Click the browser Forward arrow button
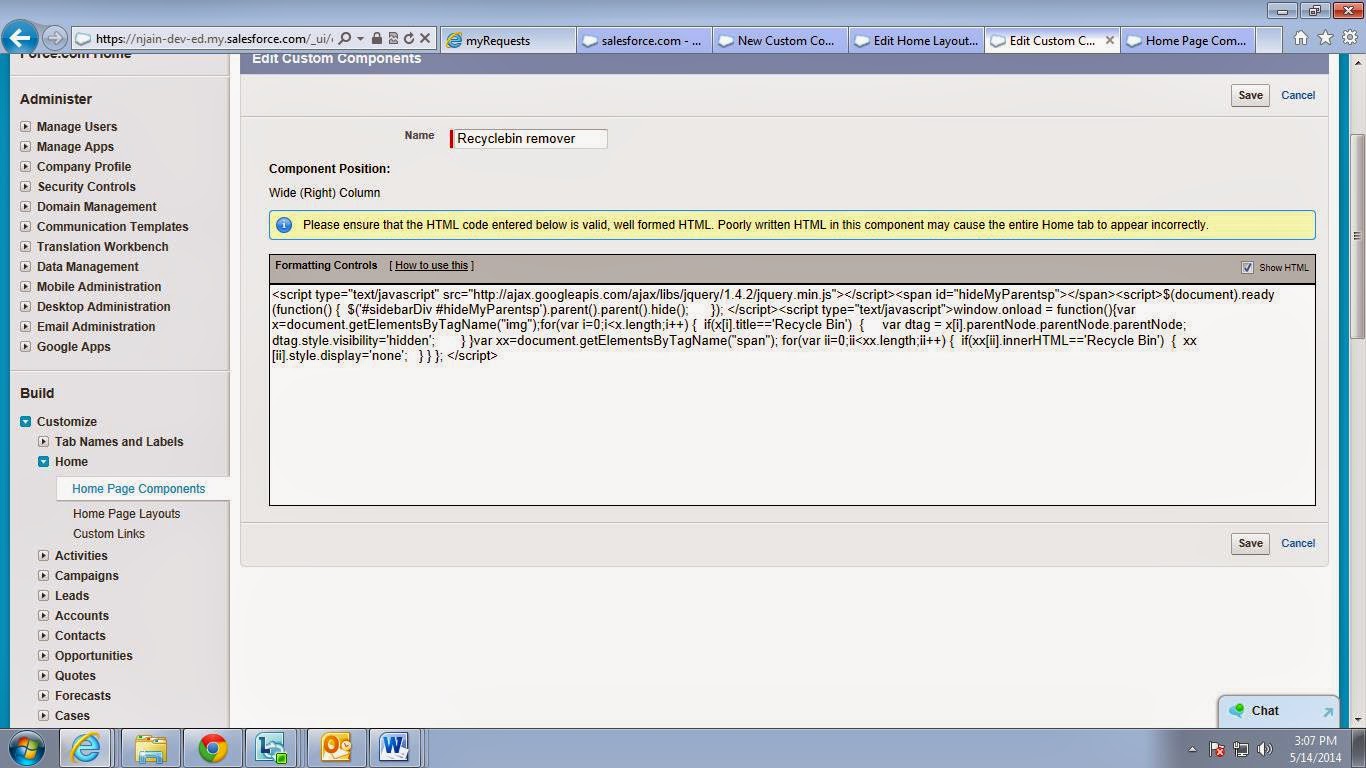1366x768 pixels. click(x=55, y=39)
